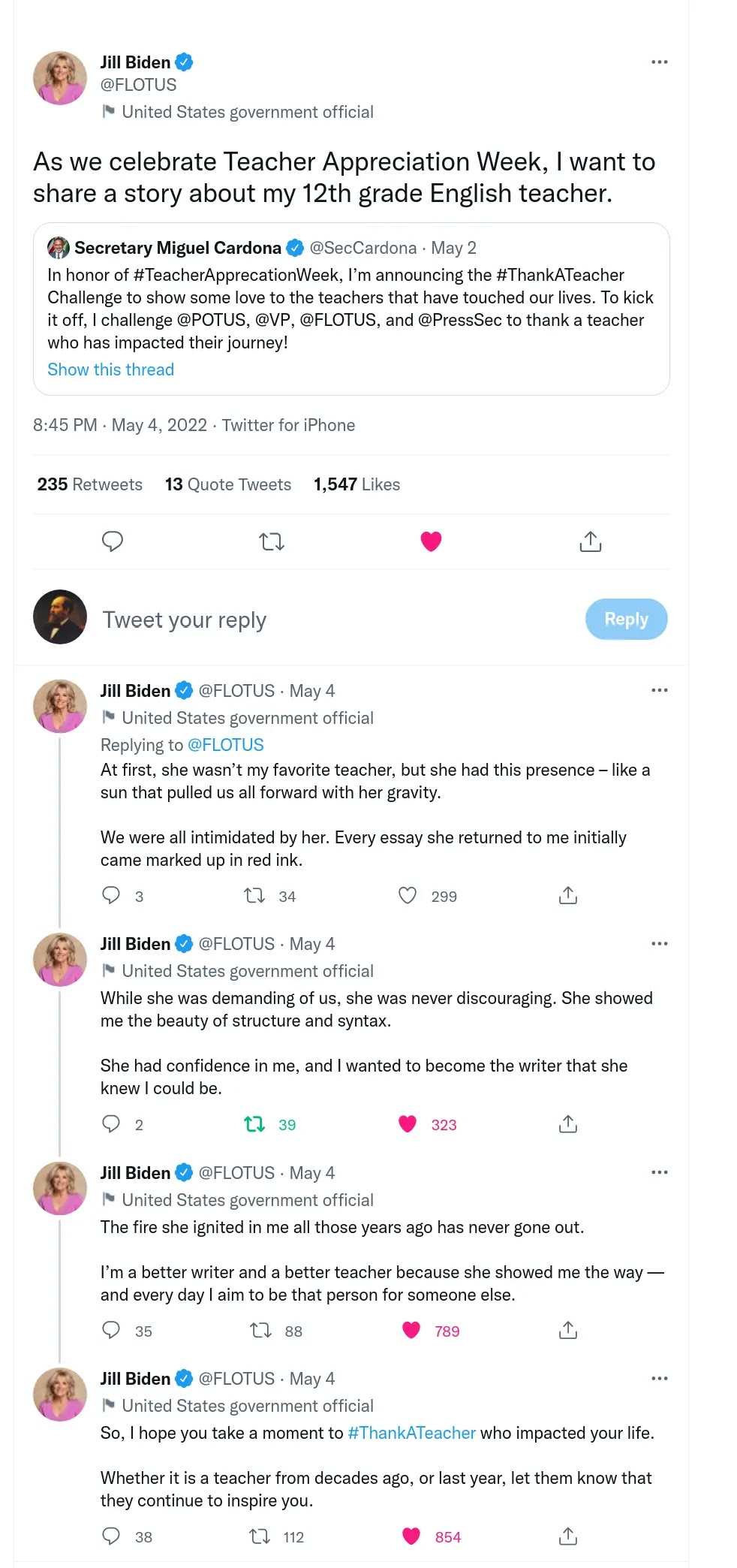Unlike the main tweet with 1,547 likes
The width and height of the screenshot is (737, 1568).
click(x=431, y=541)
